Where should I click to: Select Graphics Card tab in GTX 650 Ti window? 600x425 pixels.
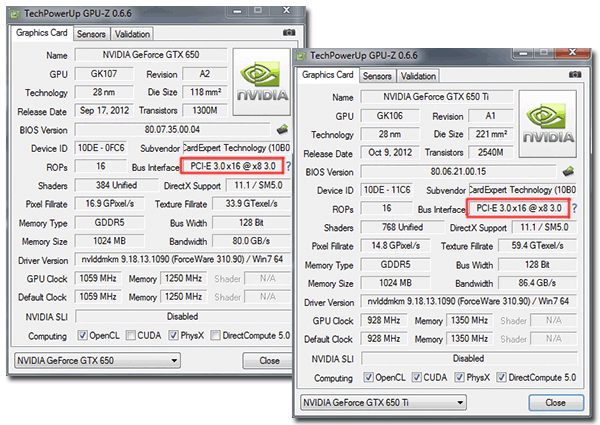click(x=328, y=75)
